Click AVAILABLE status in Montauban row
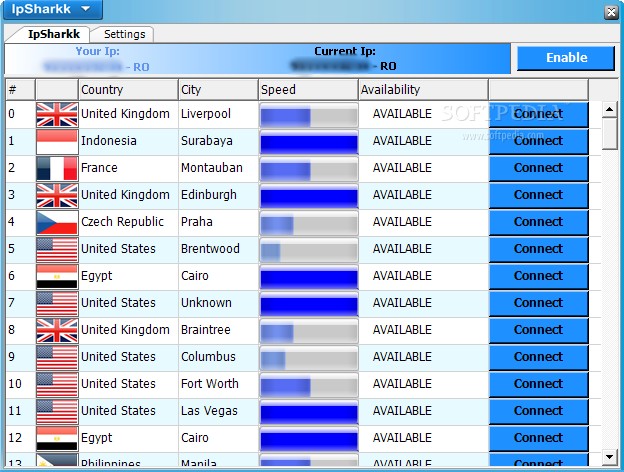This screenshot has width=624, height=472. (402, 168)
